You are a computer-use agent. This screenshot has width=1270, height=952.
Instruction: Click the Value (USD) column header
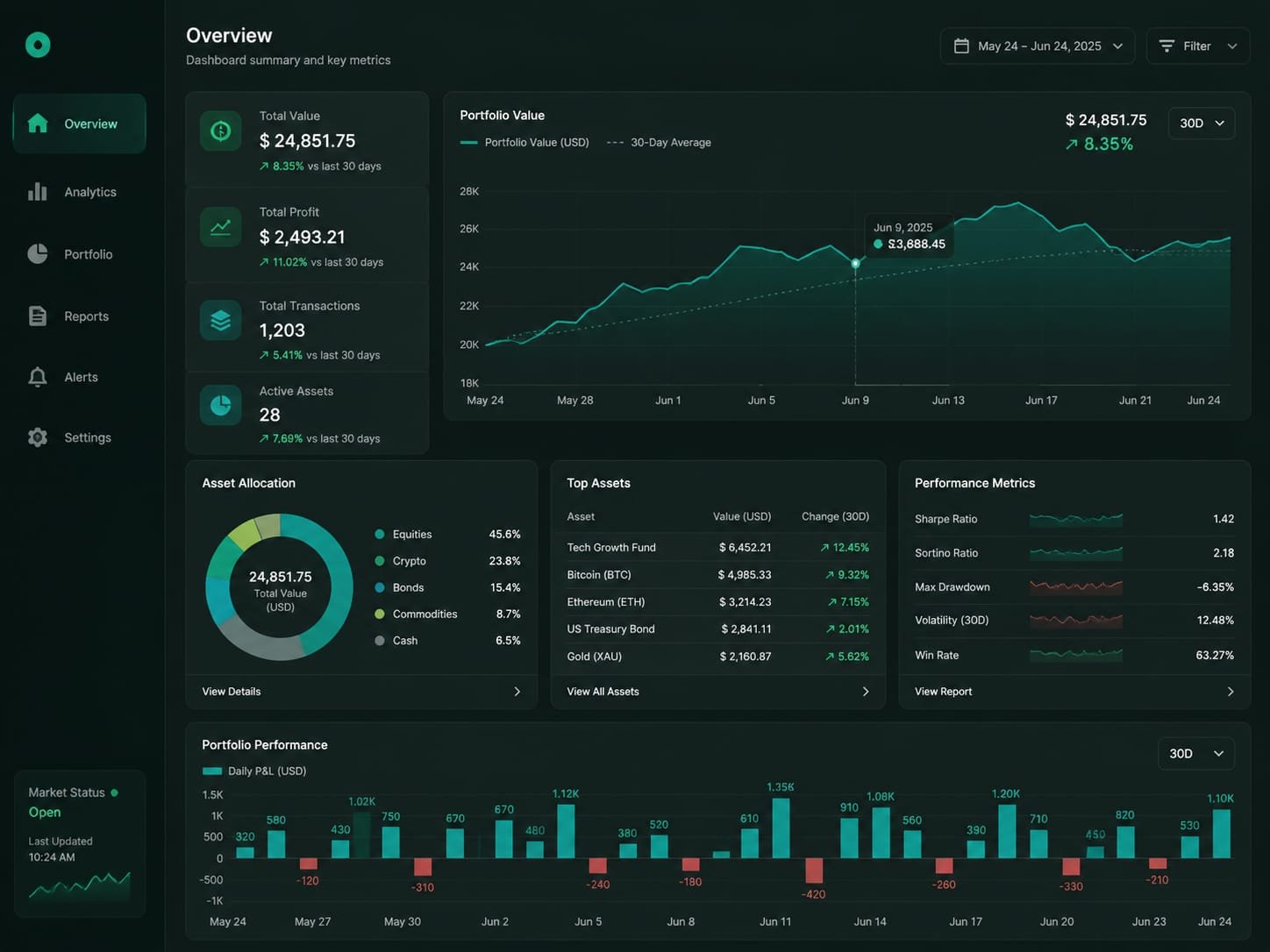click(742, 516)
